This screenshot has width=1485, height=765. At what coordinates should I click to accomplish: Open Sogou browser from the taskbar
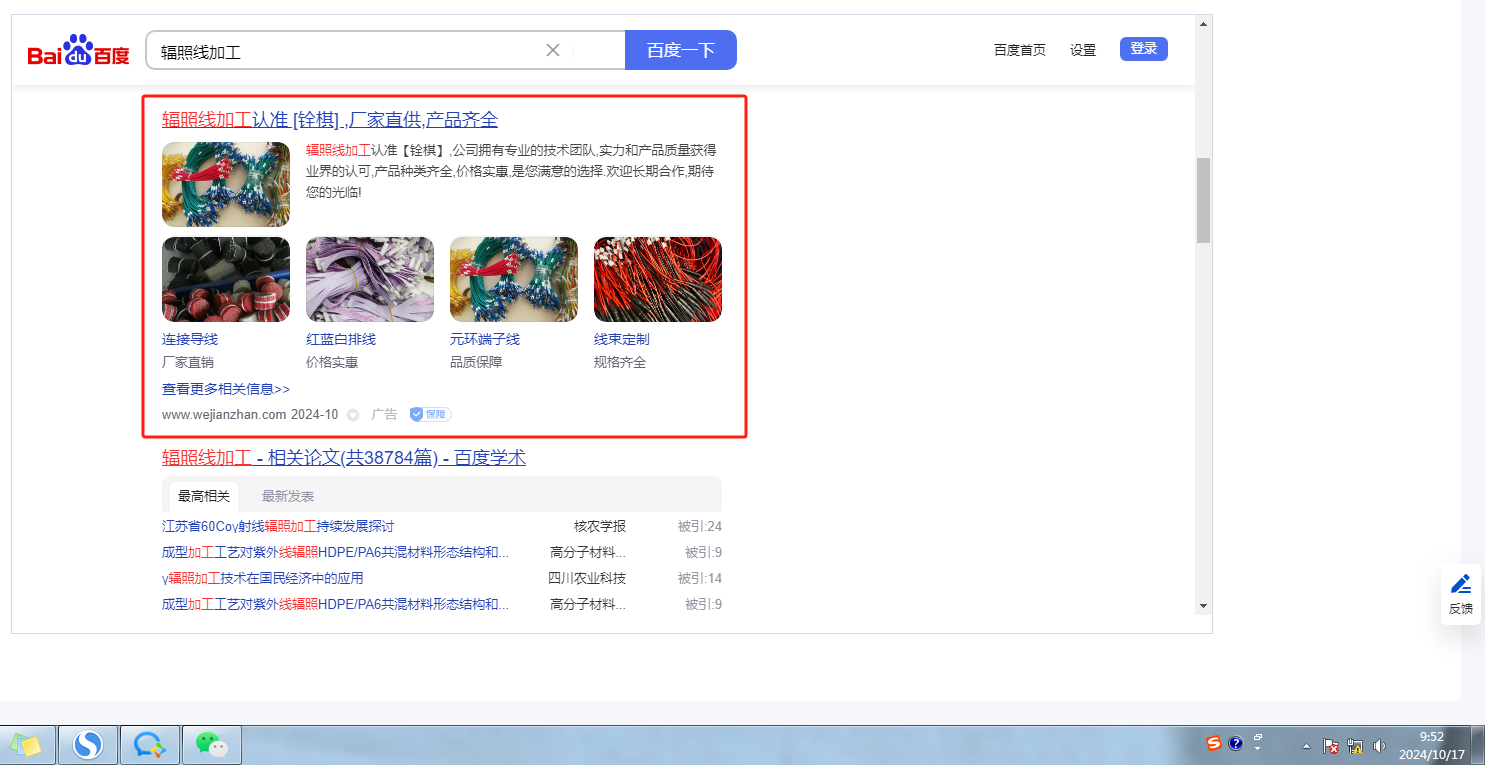[x=88, y=745]
